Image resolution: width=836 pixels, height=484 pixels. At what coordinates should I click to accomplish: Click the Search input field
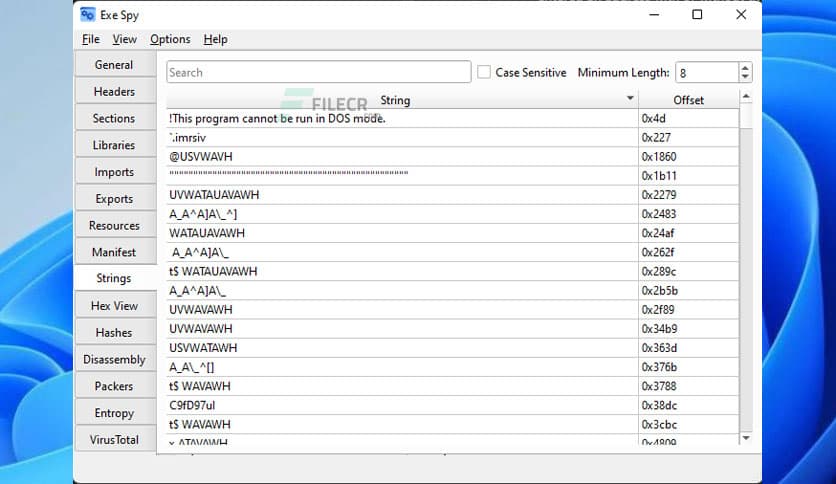(318, 72)
